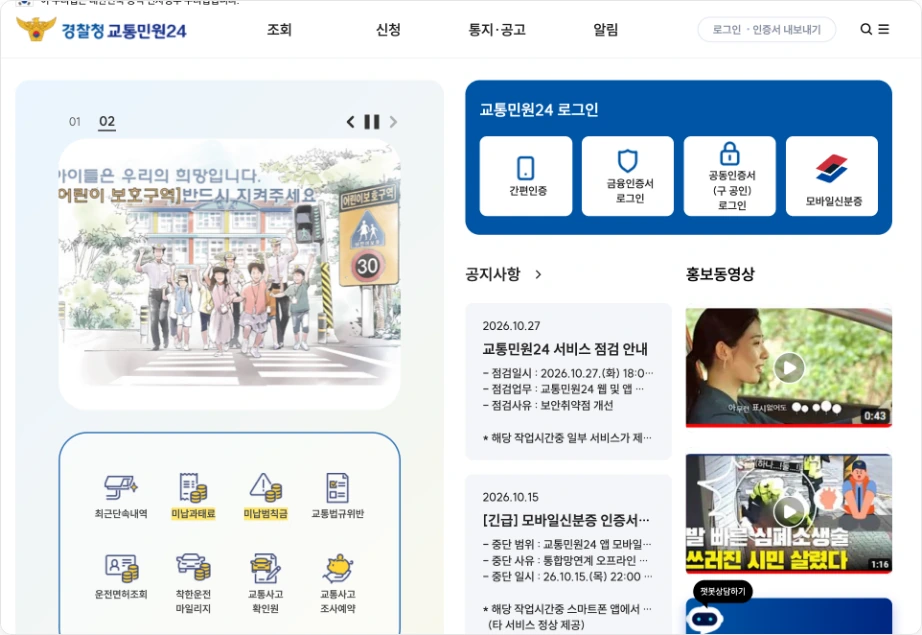
Task: Open 교통사고 조사예약 icon
Action: tap(338, 583)
